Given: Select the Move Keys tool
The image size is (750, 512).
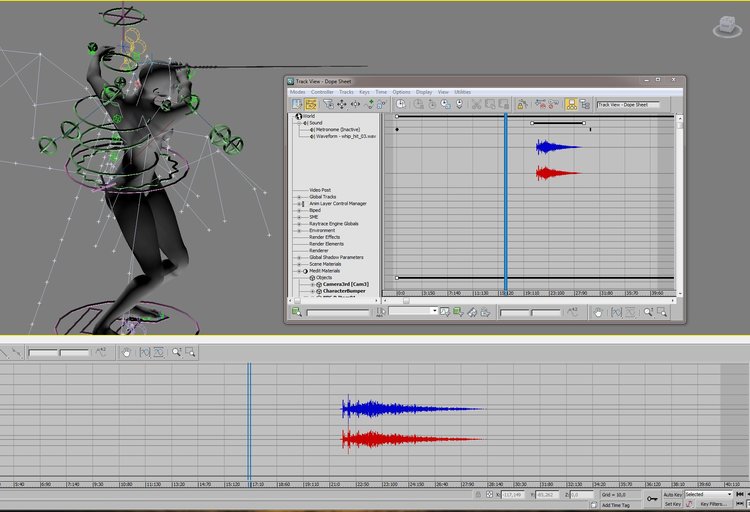Looking at the screenshot, I should (x=342, y=104).
